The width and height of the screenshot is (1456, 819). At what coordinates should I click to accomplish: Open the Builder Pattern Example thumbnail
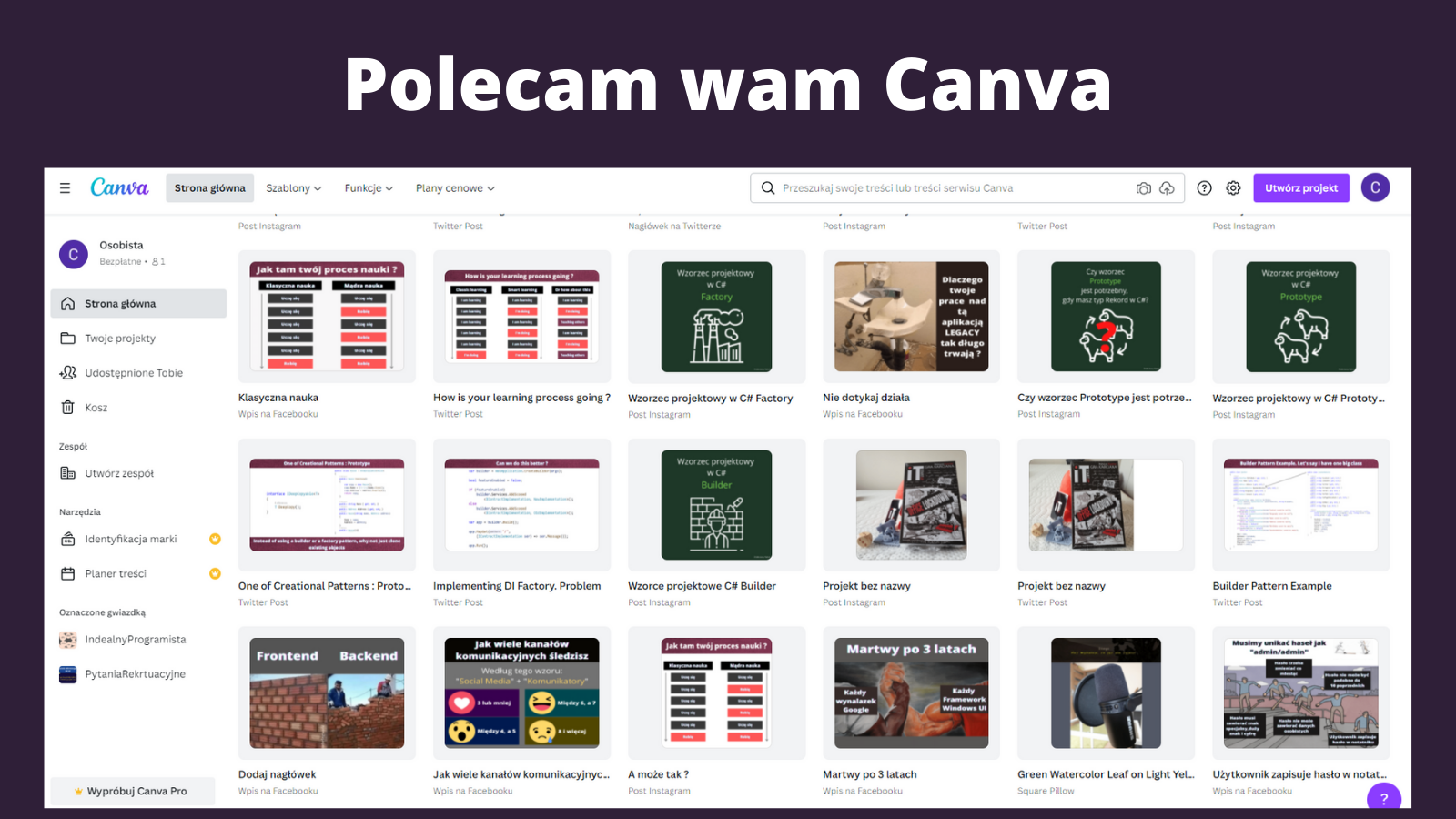click(x=1301, y=505)
